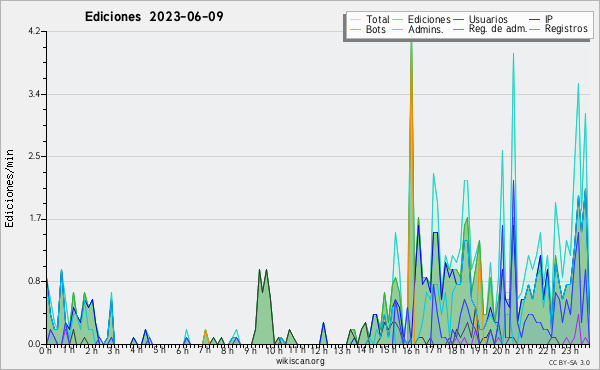Click the Usuarios blue legend line
The image size is (600, 370).
[x=458, y=20]
